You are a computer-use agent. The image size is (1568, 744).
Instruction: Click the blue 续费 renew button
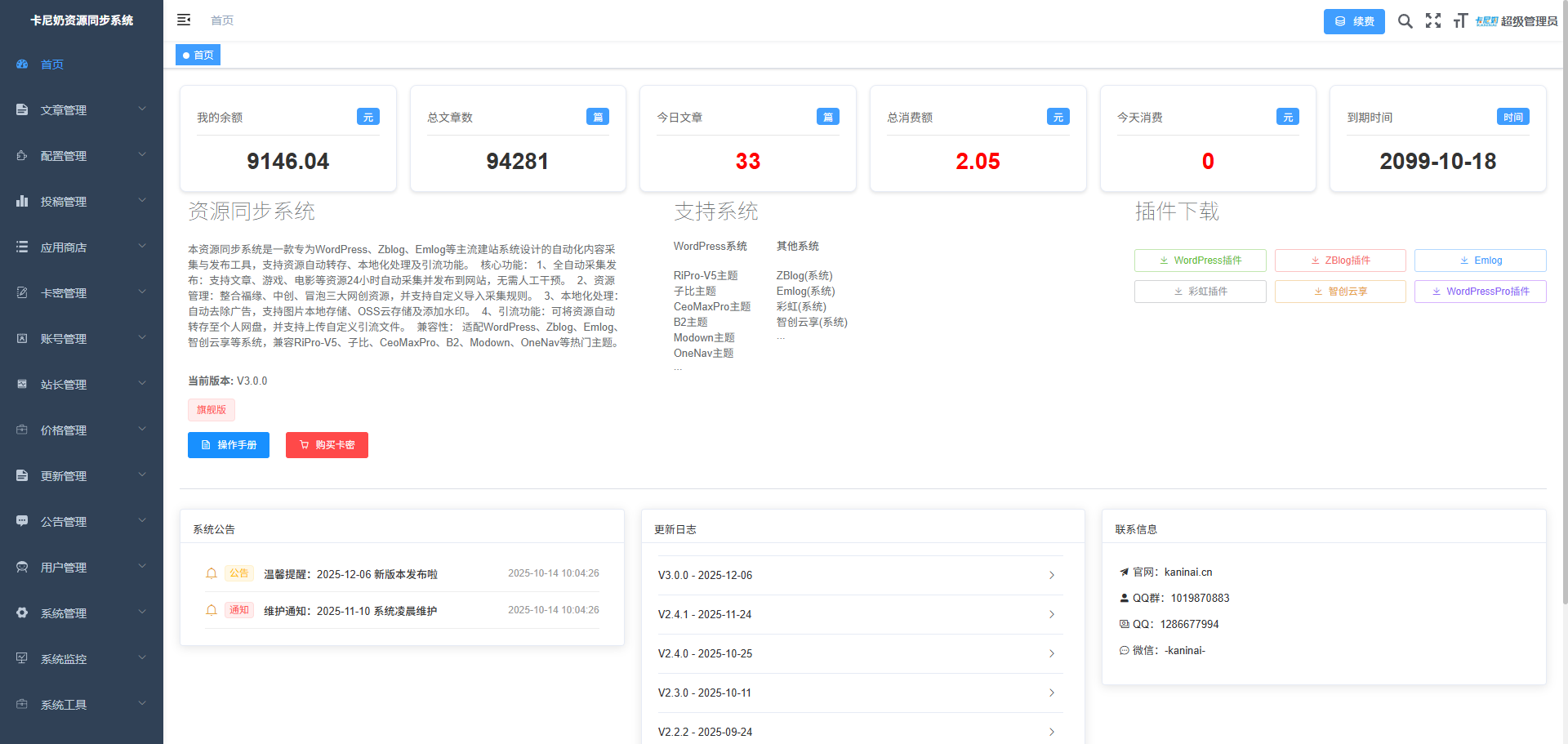(1353, 21)
